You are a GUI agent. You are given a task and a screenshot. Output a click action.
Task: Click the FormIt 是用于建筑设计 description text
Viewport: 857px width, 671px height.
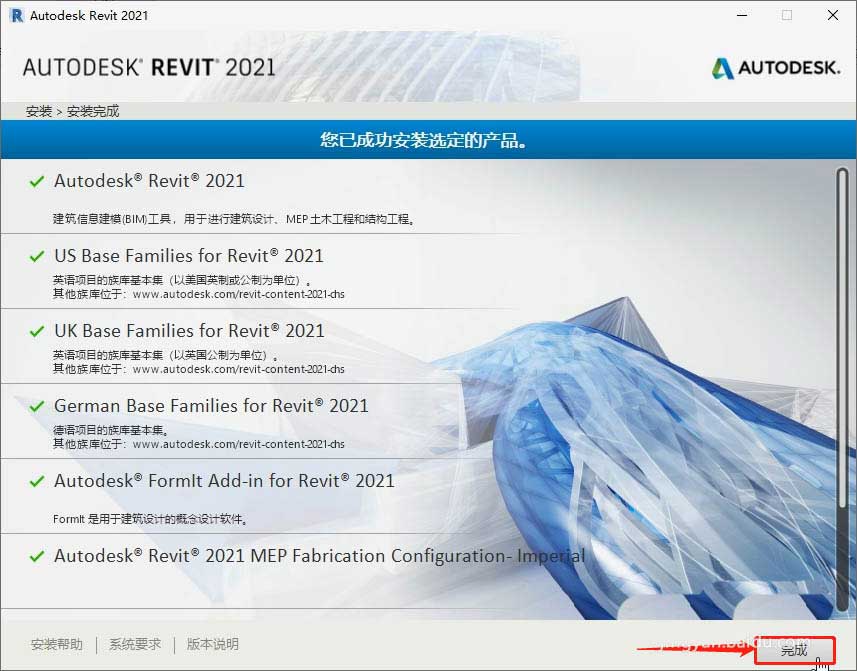tap(151, 519)
